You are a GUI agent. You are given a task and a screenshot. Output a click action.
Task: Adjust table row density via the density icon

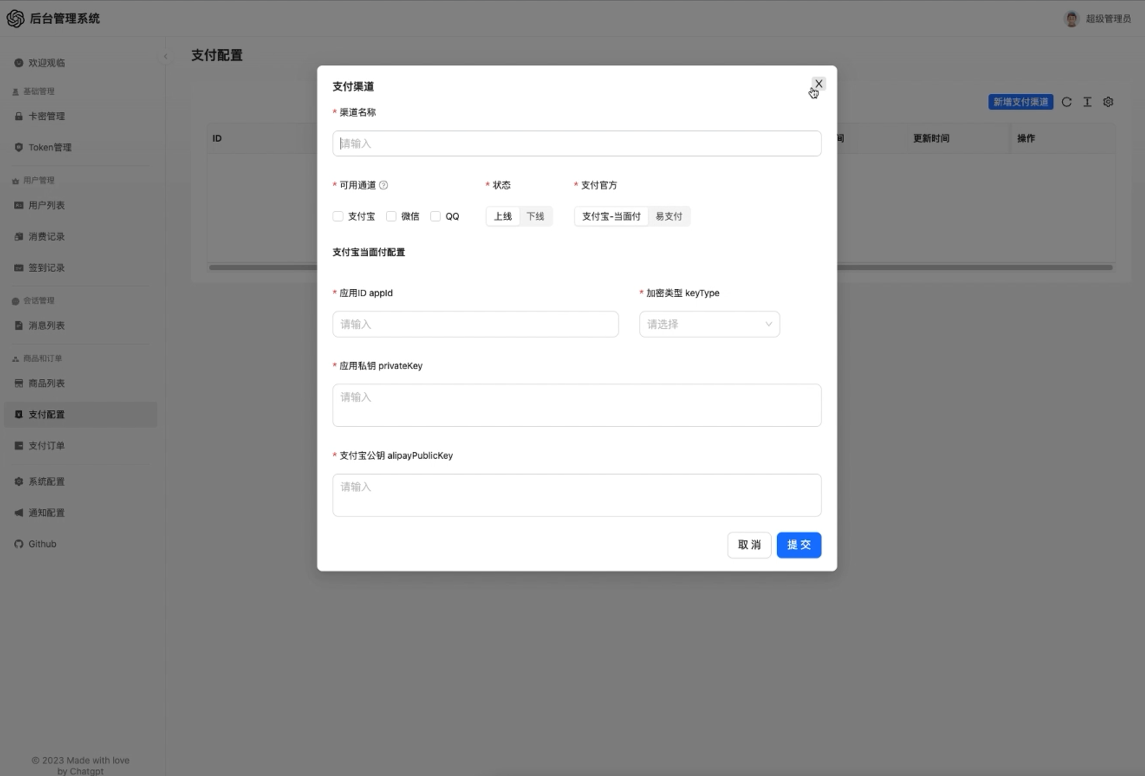(1088, 101)
